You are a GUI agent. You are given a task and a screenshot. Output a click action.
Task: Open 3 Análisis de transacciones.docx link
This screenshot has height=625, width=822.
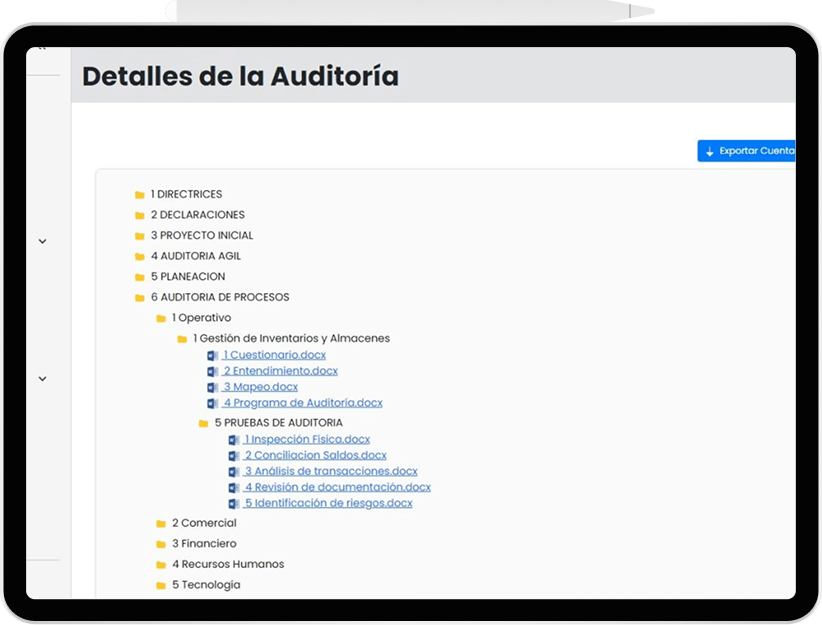coord(330,471)
